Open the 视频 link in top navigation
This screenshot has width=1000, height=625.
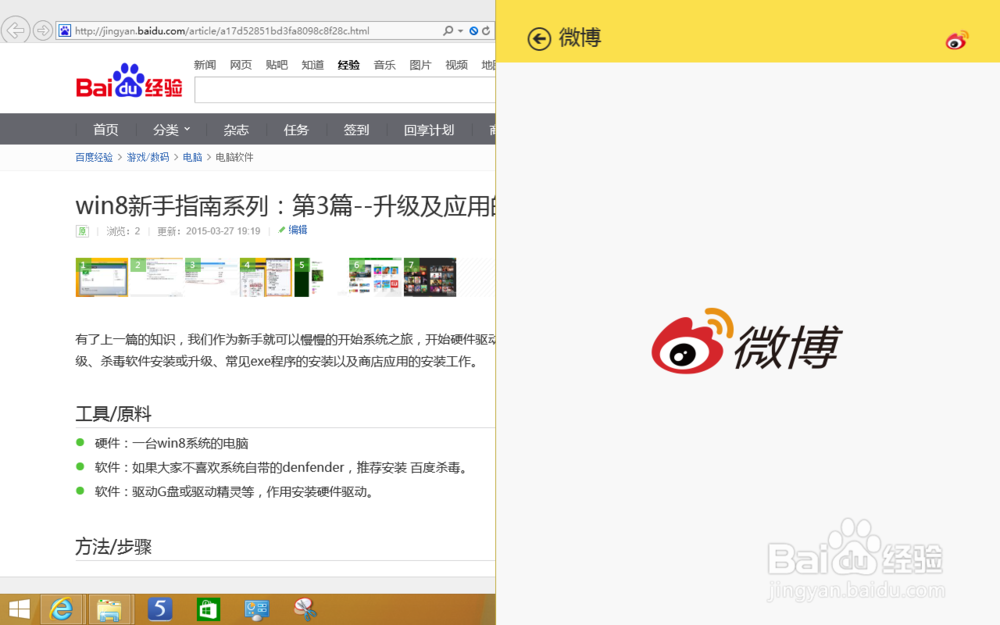457,65
